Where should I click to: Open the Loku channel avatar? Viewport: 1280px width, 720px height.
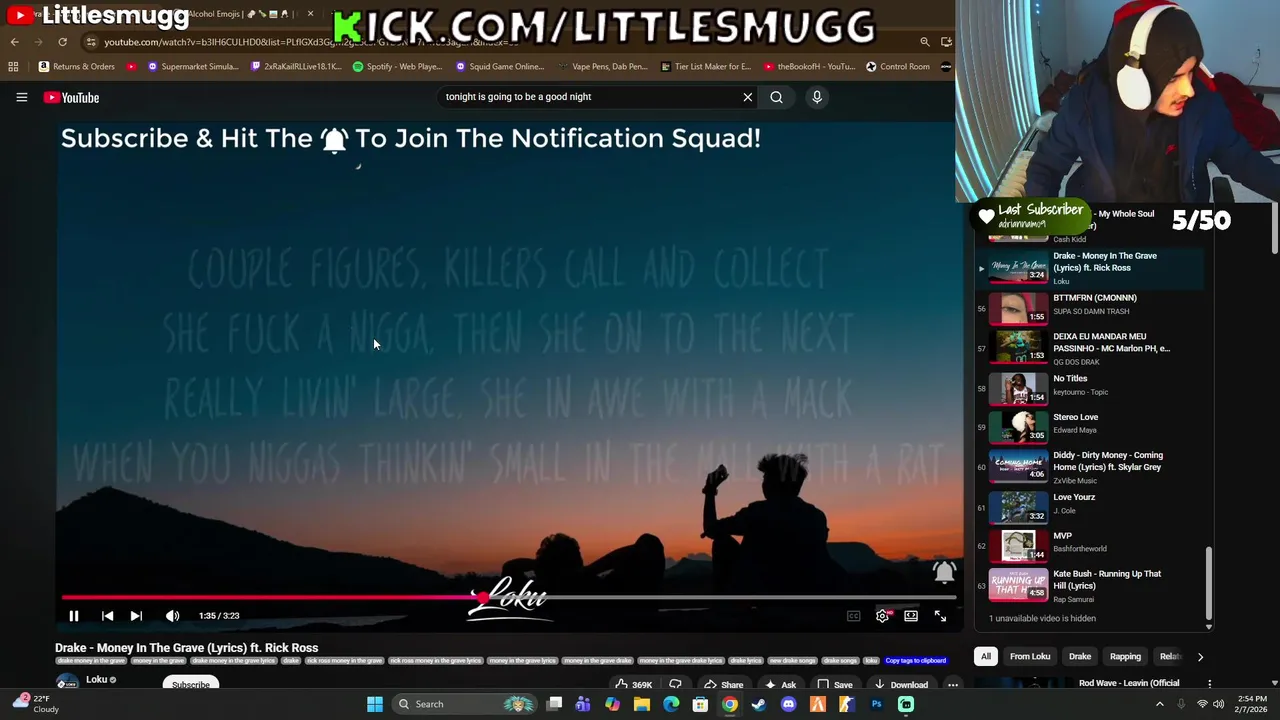point(67,683)
